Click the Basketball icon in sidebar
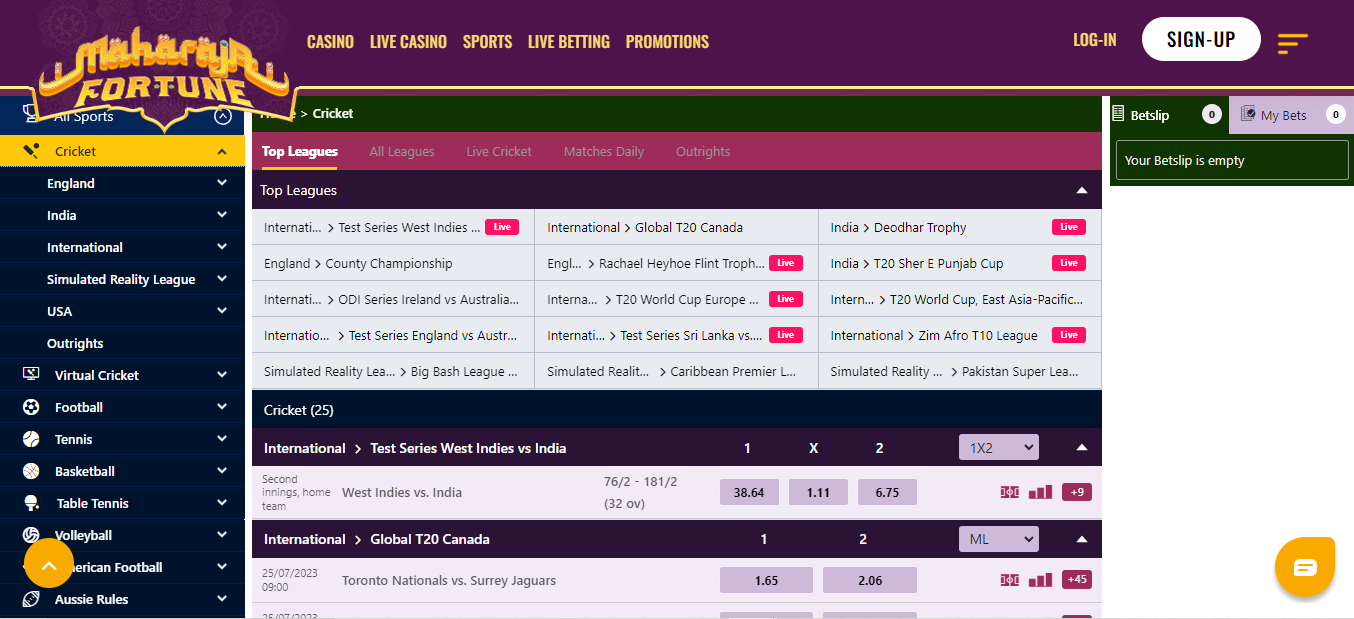 pyautogui.click(x=31, y=471)
